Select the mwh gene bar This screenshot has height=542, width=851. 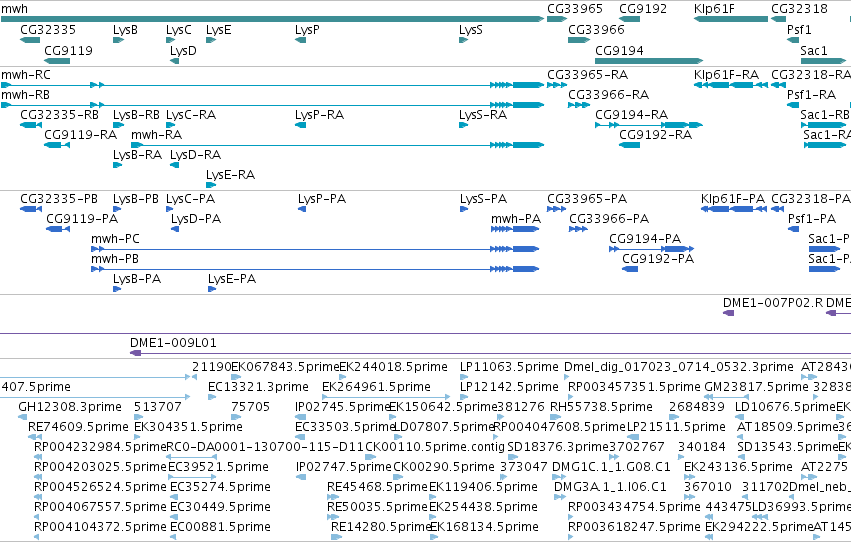pyautogui.click(x=272, y=19)
